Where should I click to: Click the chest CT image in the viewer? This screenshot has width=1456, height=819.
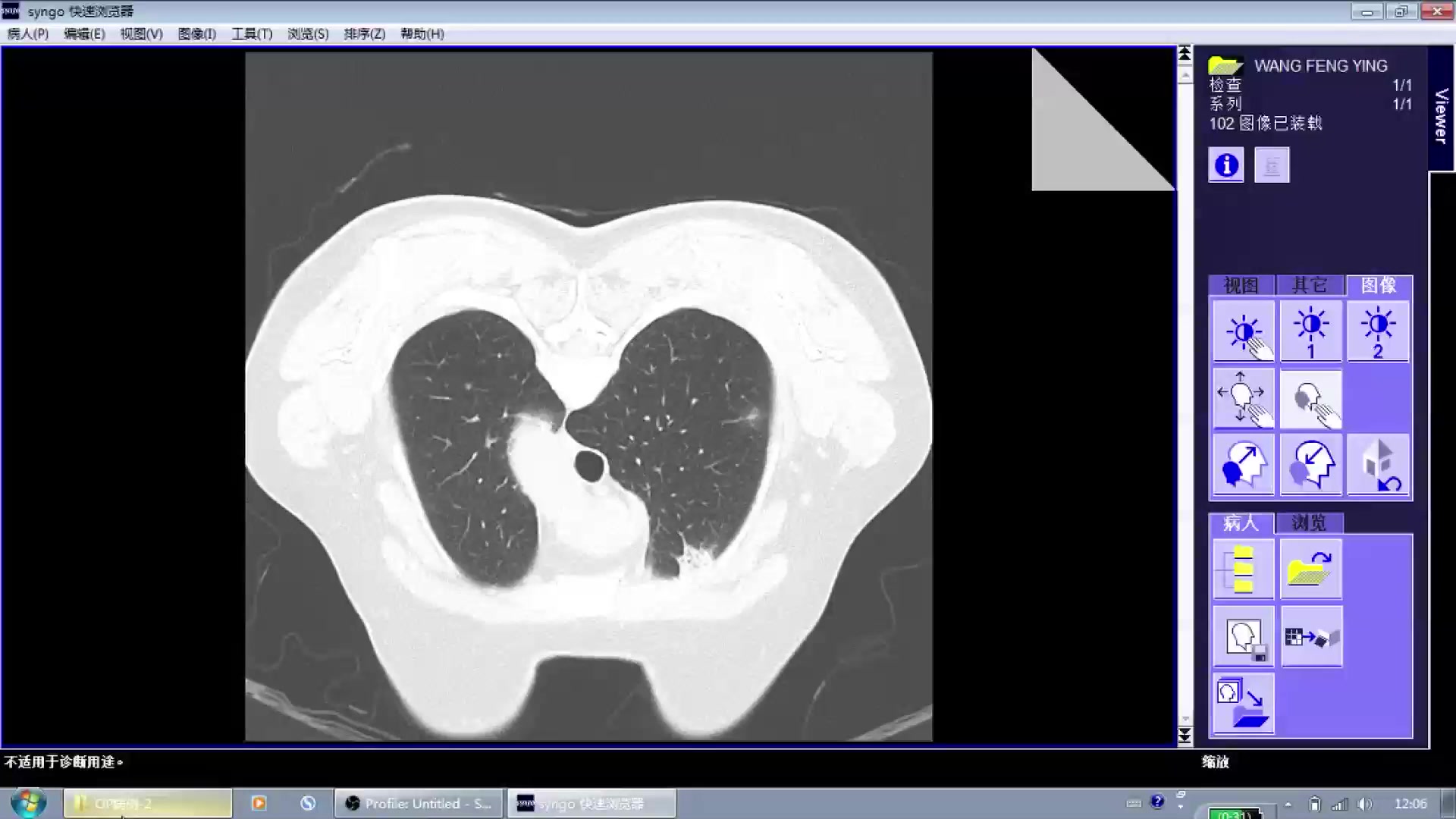pos(588,397)
